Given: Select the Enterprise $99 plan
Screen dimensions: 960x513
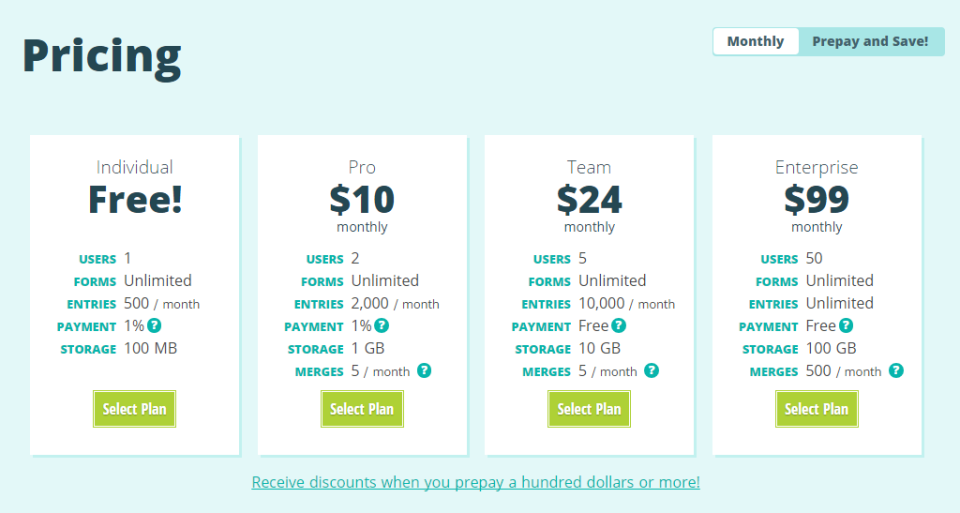Looking at the screenshot, I should (816, 409).
